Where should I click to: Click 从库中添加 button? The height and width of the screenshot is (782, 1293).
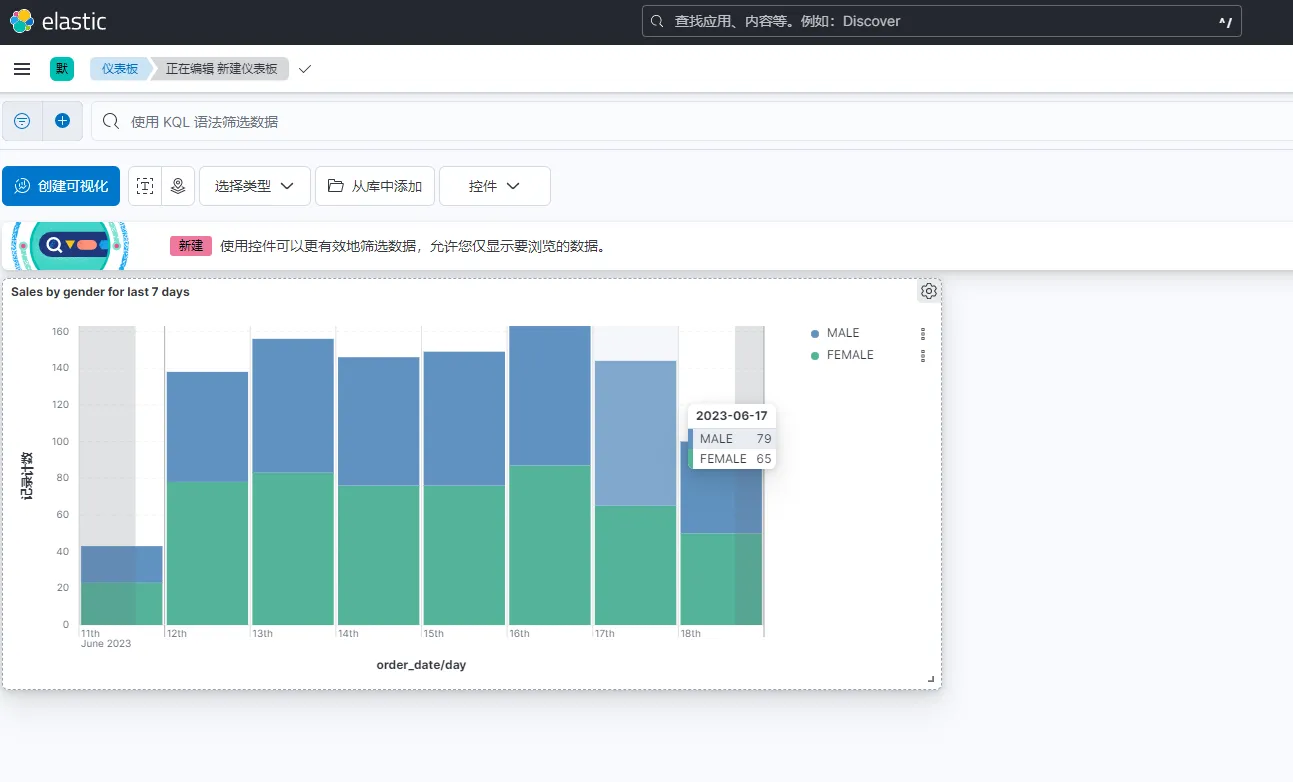pyautogui.click(x=375, y=186)
